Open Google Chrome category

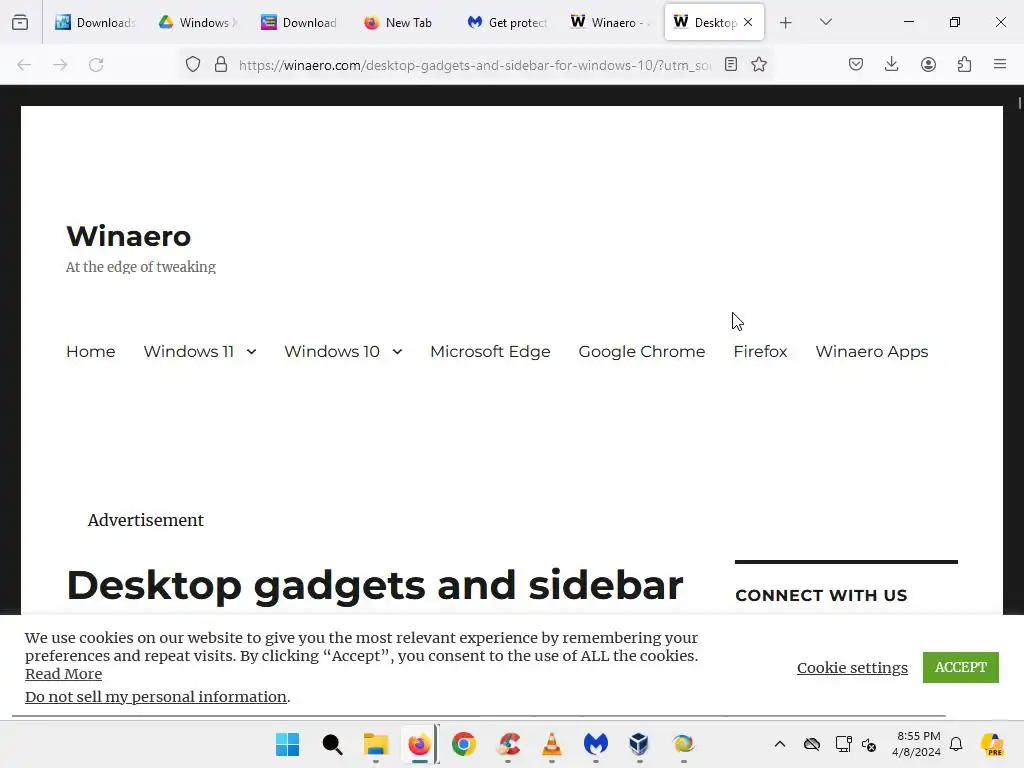click(641, 351)
